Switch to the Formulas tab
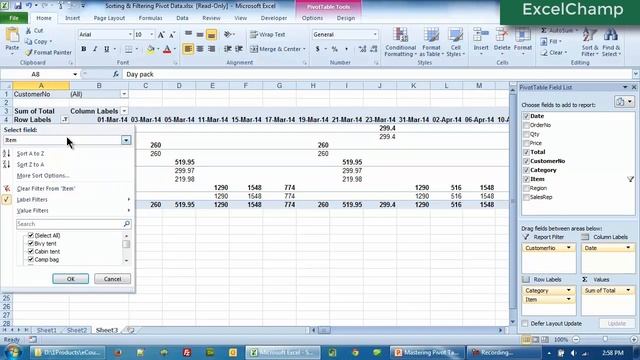The width and height of the screenshot is (640, 360). click(x=151, y=18)
